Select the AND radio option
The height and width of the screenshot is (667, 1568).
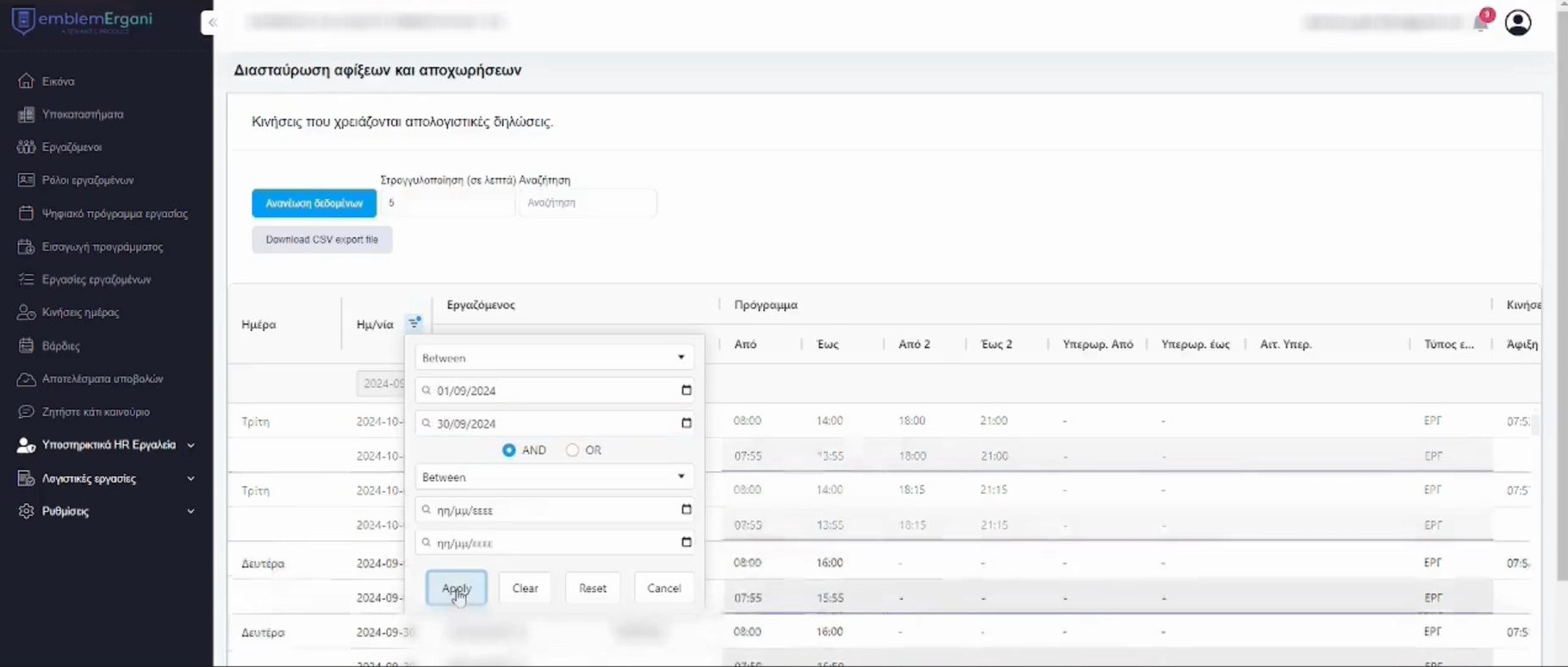(x=509, y=450)
